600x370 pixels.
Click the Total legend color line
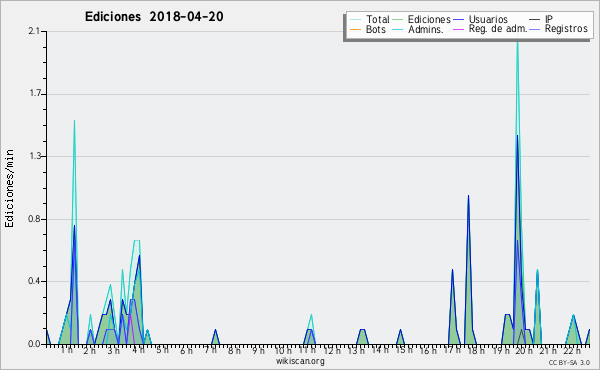pyautogui.click(x=355, y=20)
